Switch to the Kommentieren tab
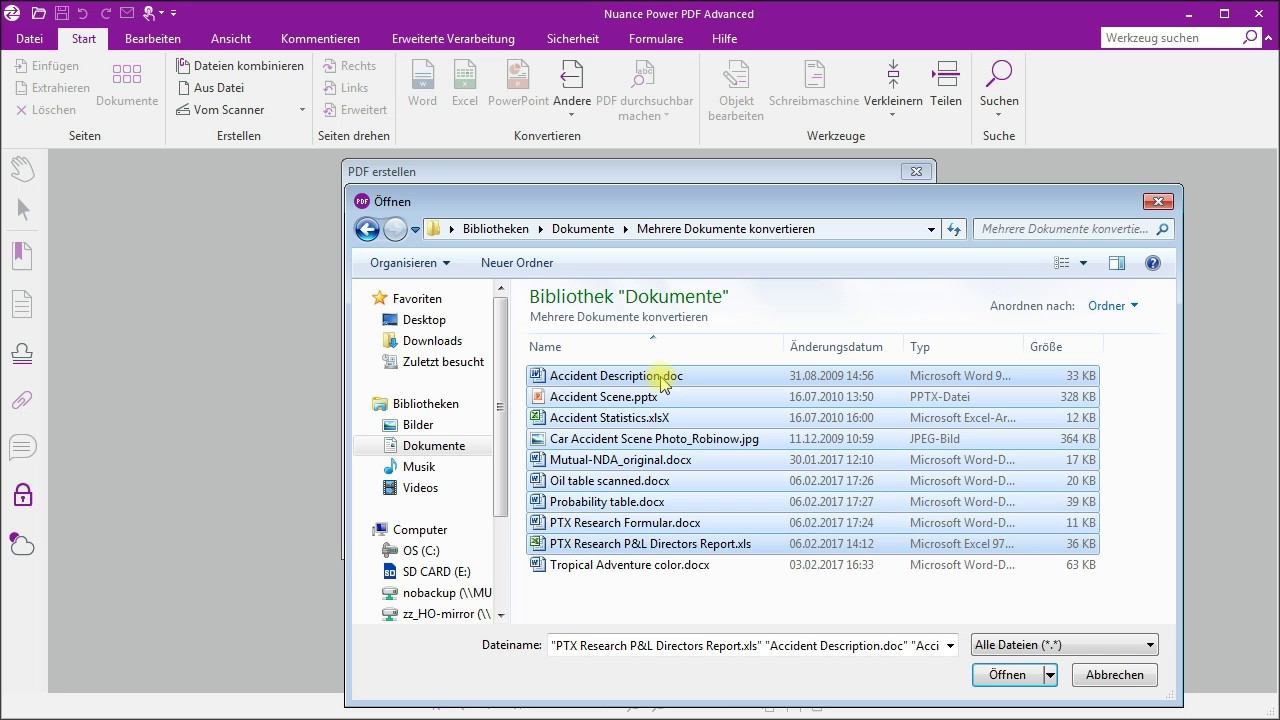Screen dimensions: 1280x720 320,39
